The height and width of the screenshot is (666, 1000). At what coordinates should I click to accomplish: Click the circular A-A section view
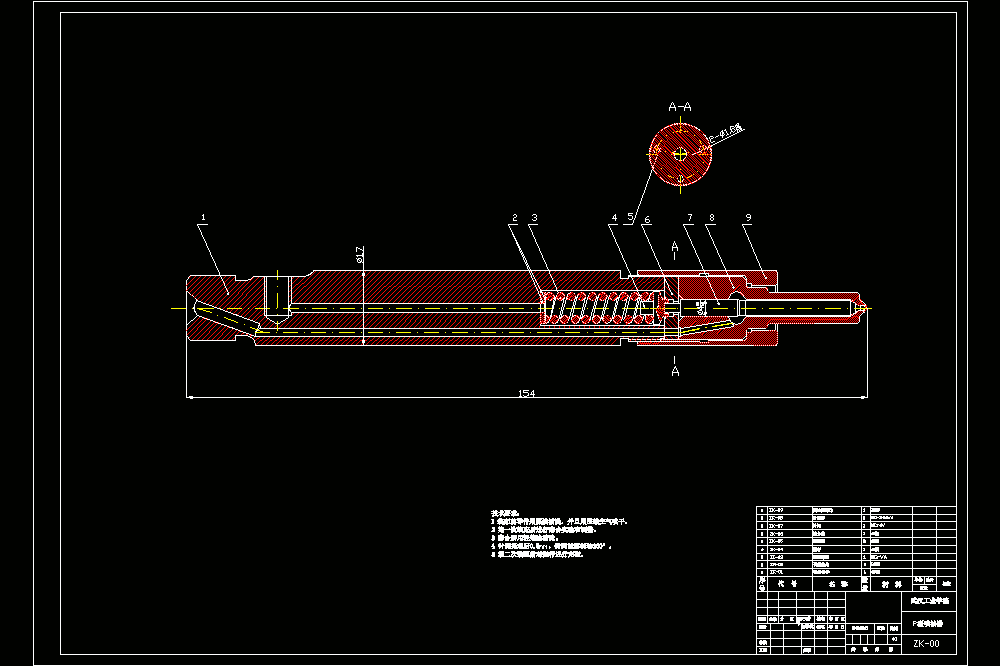pyautogui.click(x=680, y=154)
